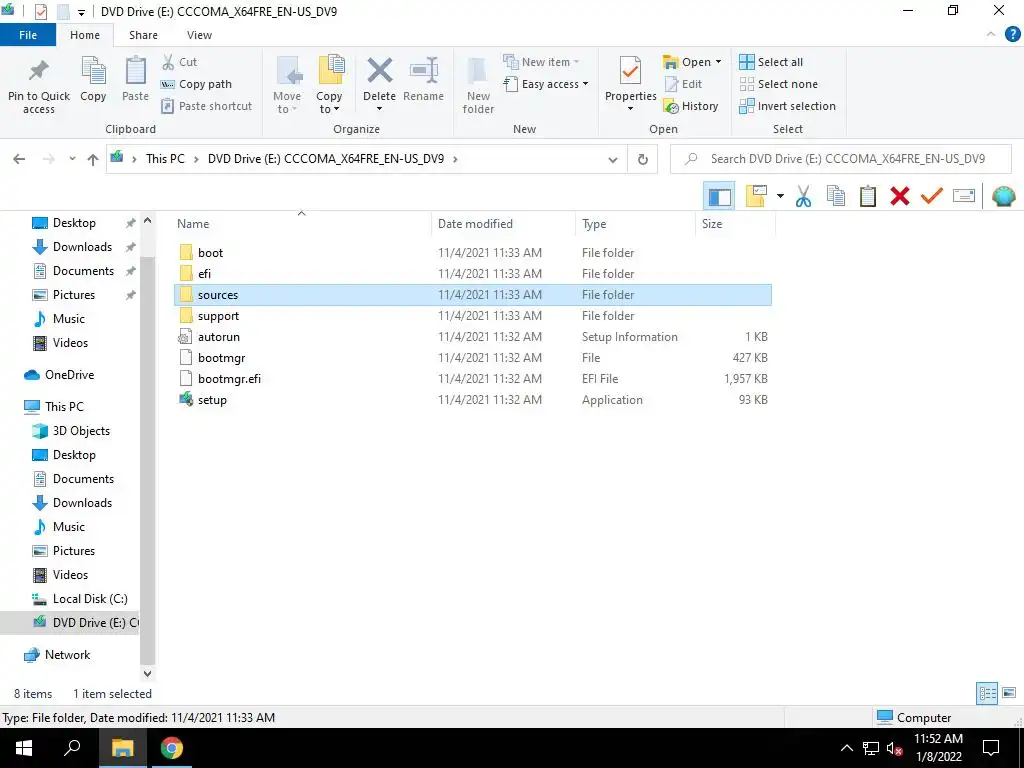Open the Windows Start menu
The width and height of the screenshot is (1024, 768).
point(24,748)
